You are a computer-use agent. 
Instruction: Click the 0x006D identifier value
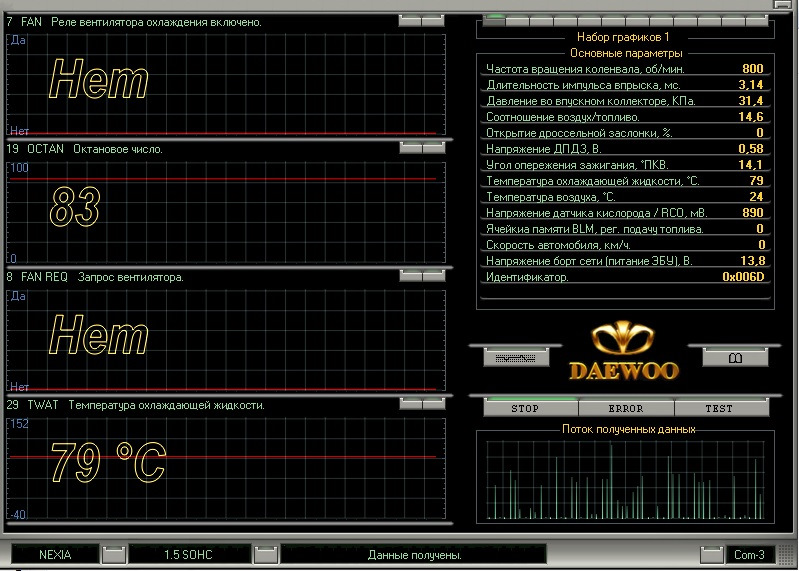click(x=743, y=277)
